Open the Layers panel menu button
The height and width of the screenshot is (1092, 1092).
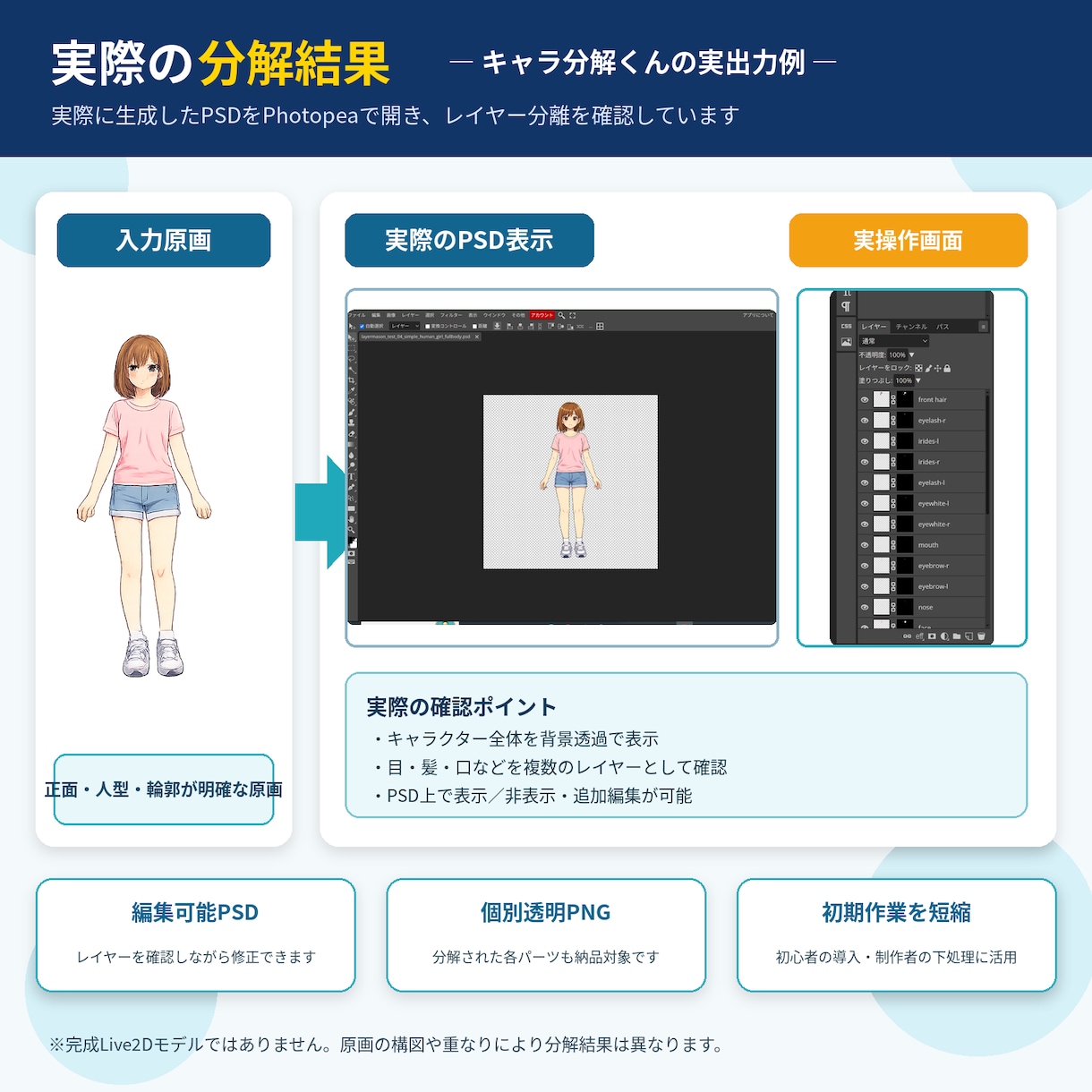point(984,327)
